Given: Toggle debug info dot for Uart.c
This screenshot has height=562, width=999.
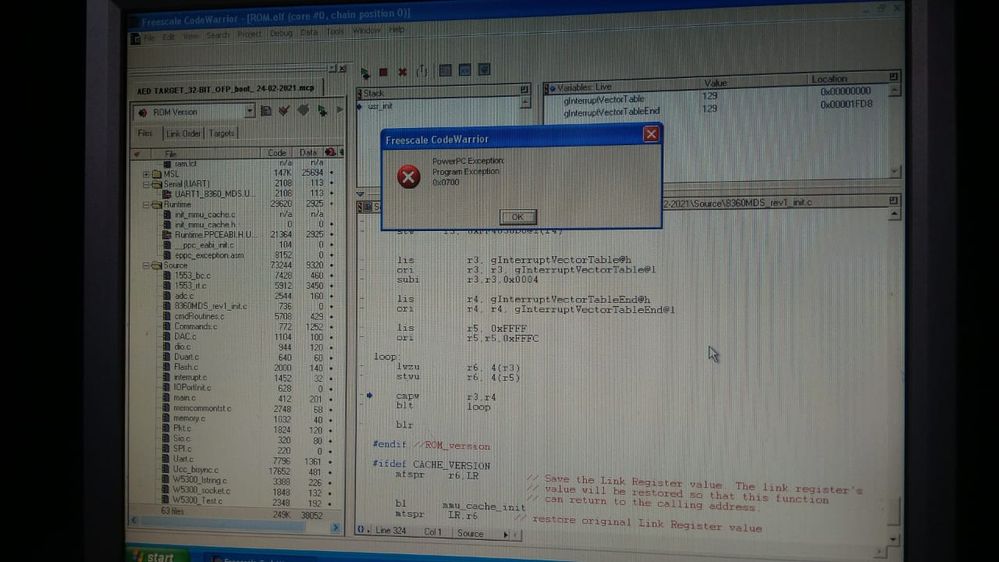Looking at the screenshot, I should click(x=330, y=461).
